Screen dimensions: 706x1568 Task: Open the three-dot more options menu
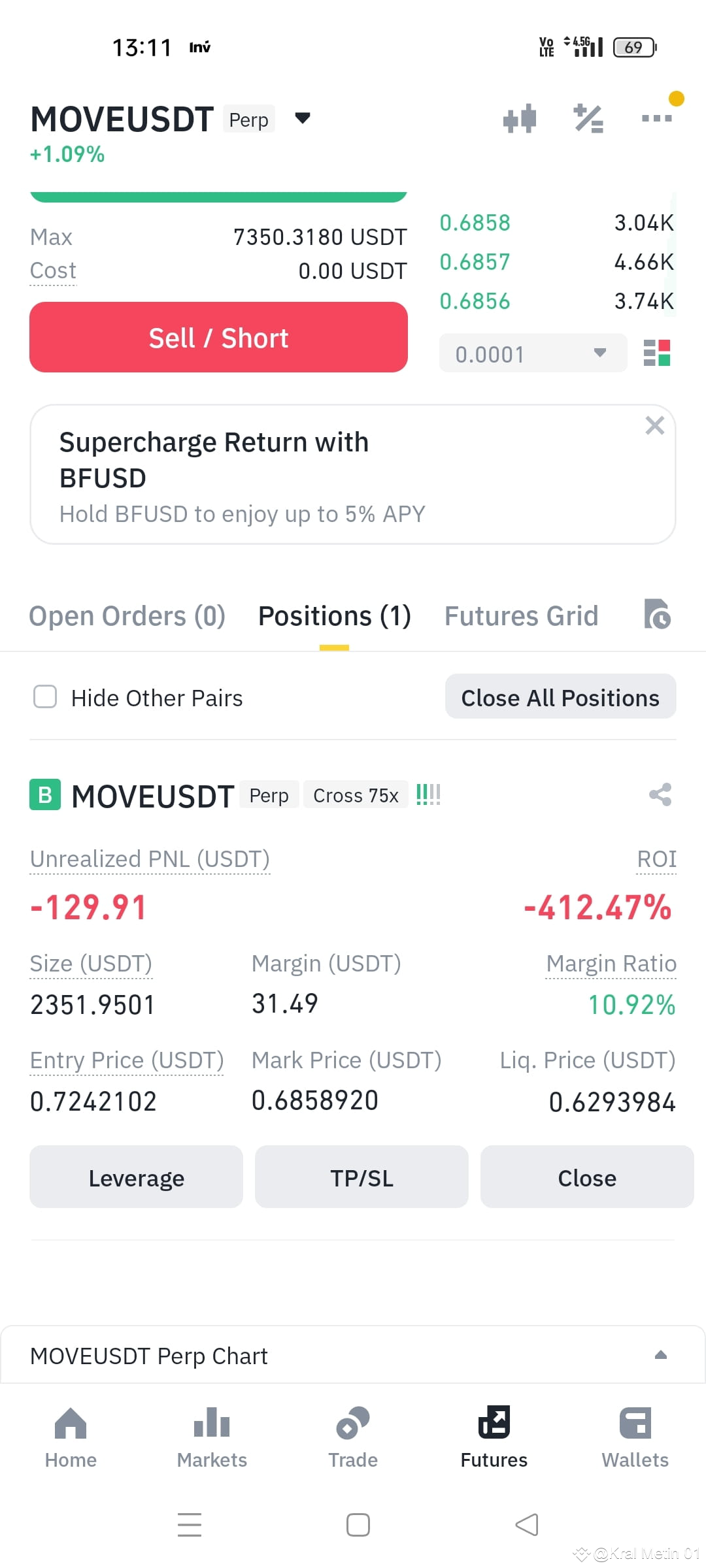point(657,118)
